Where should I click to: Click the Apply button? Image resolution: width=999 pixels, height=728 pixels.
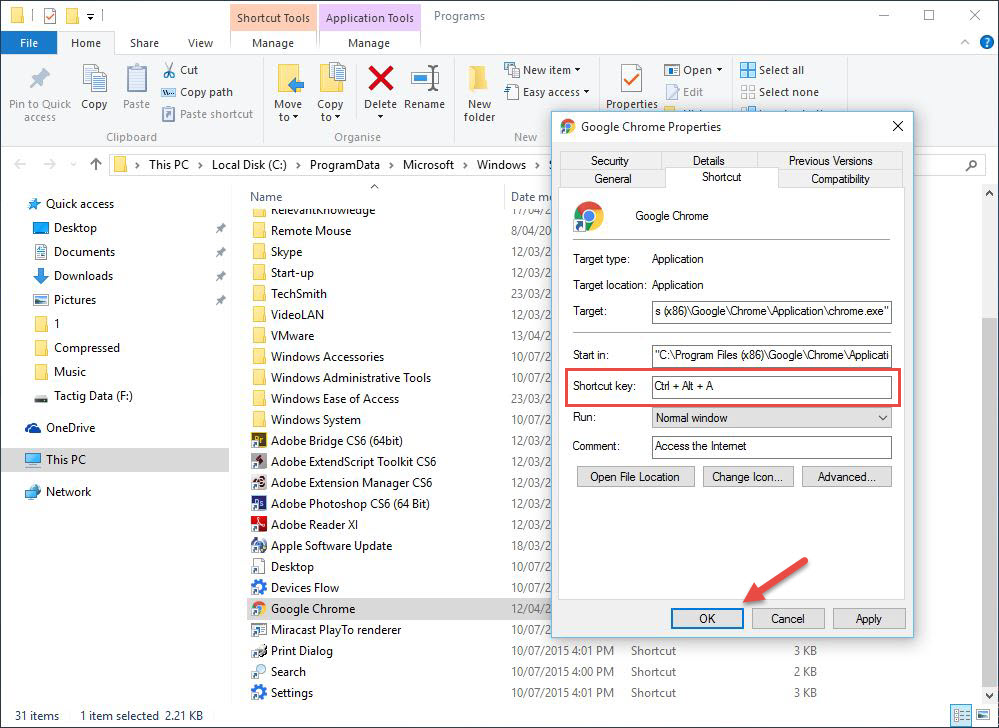[868, 618]
